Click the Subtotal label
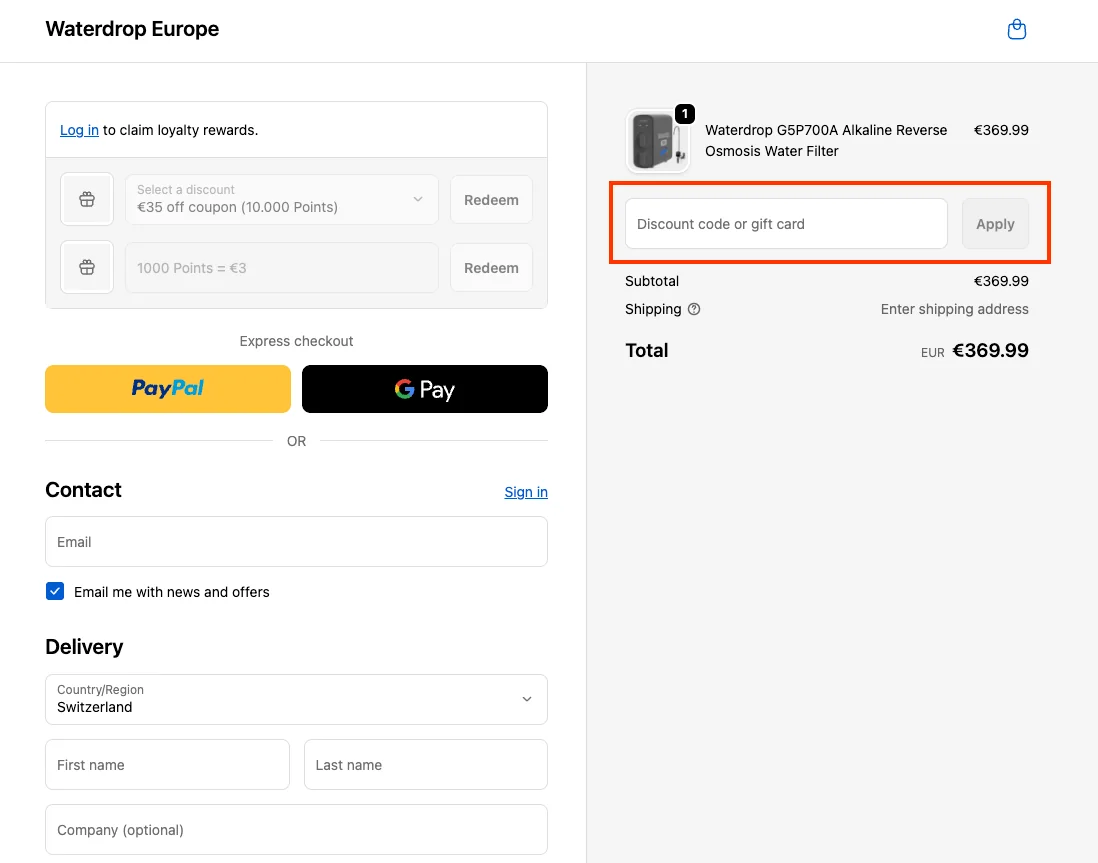 coord(652,281)
